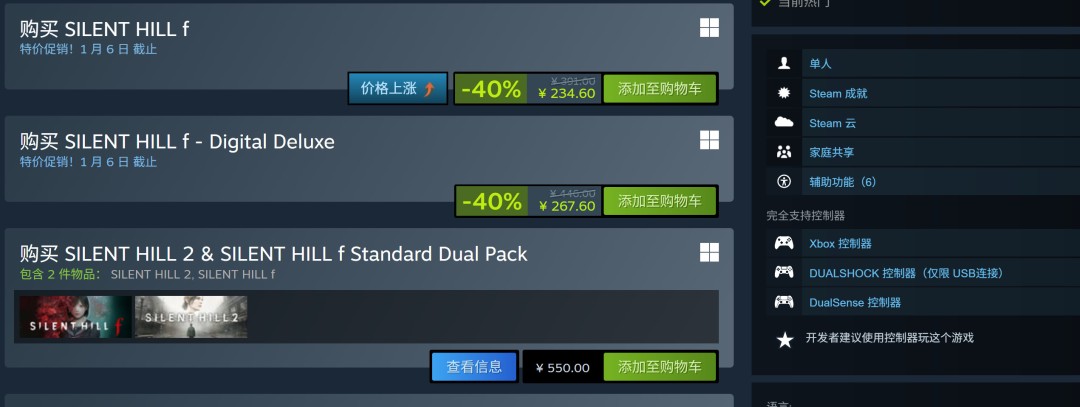Click the family sharing people icon
The height and width of the screenshot is (407, 1080).
784,152
